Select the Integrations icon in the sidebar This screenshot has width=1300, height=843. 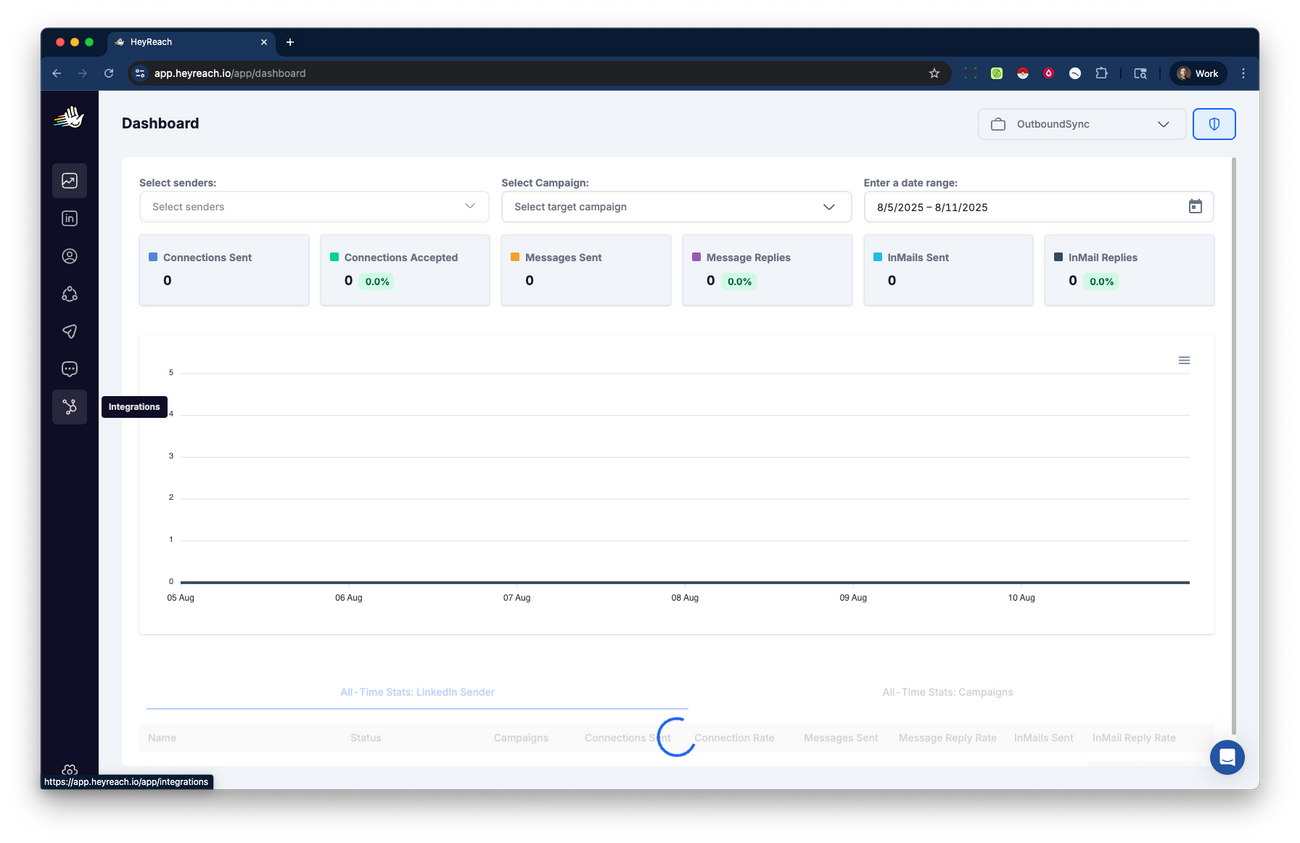(x=69, y=406)
